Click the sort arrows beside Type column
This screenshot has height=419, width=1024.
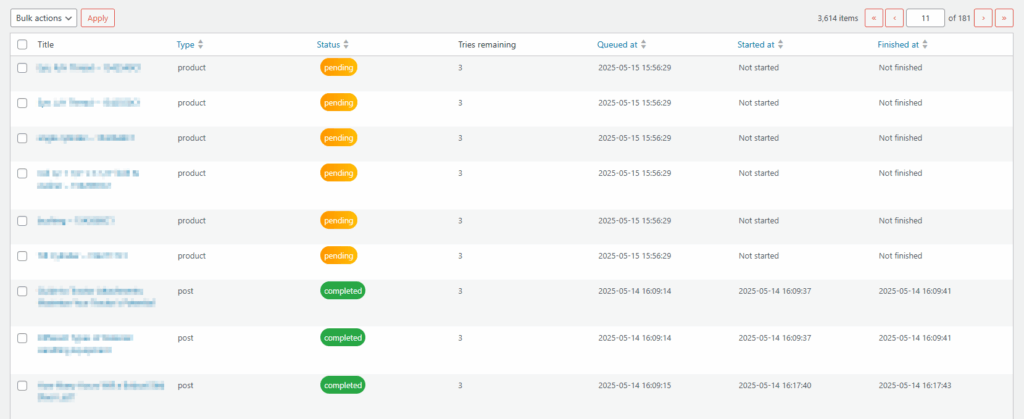click(x=201, y=45)
